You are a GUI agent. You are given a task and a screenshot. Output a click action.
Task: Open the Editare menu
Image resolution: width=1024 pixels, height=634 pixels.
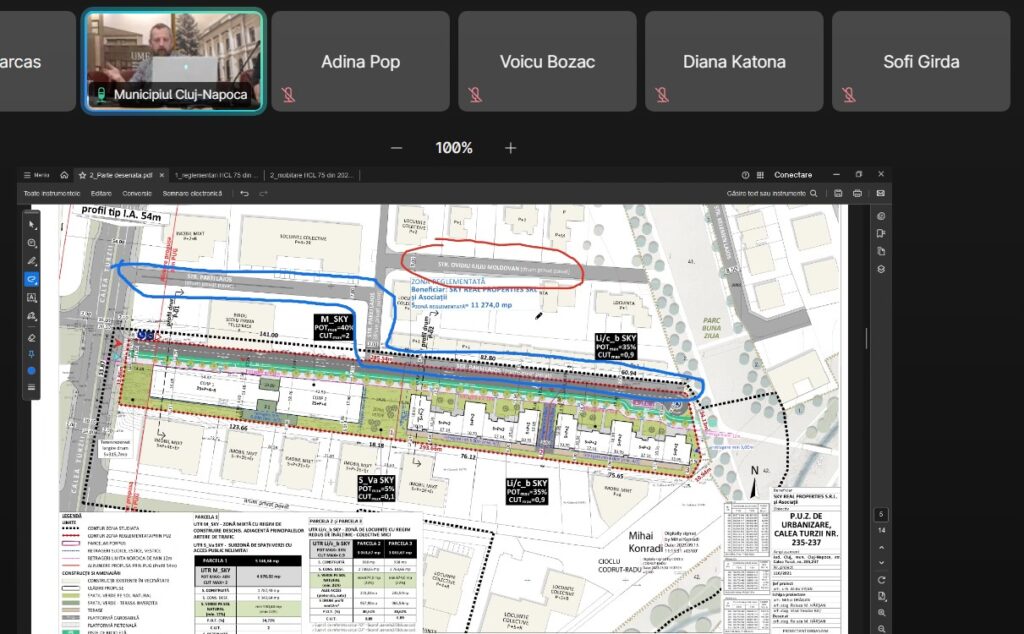101,192
